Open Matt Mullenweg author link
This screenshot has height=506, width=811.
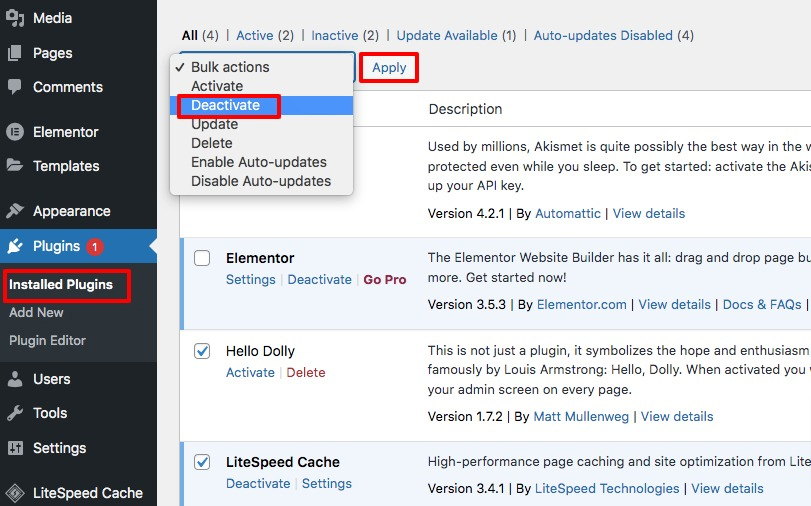[581, 416]
